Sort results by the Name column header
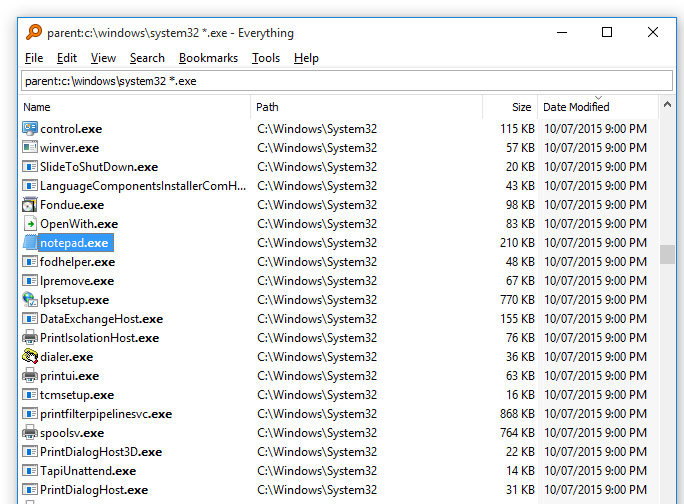Screen dimensions: 684x504 click(x=135, y=107)
